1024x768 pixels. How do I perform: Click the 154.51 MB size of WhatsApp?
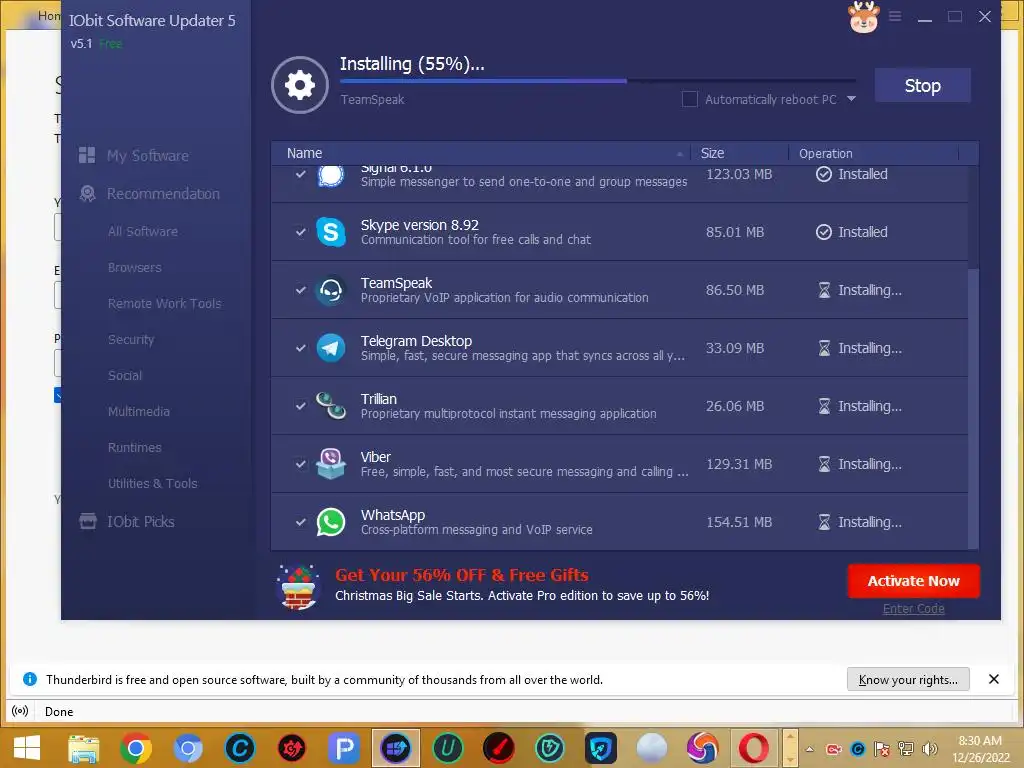point(739,522)
